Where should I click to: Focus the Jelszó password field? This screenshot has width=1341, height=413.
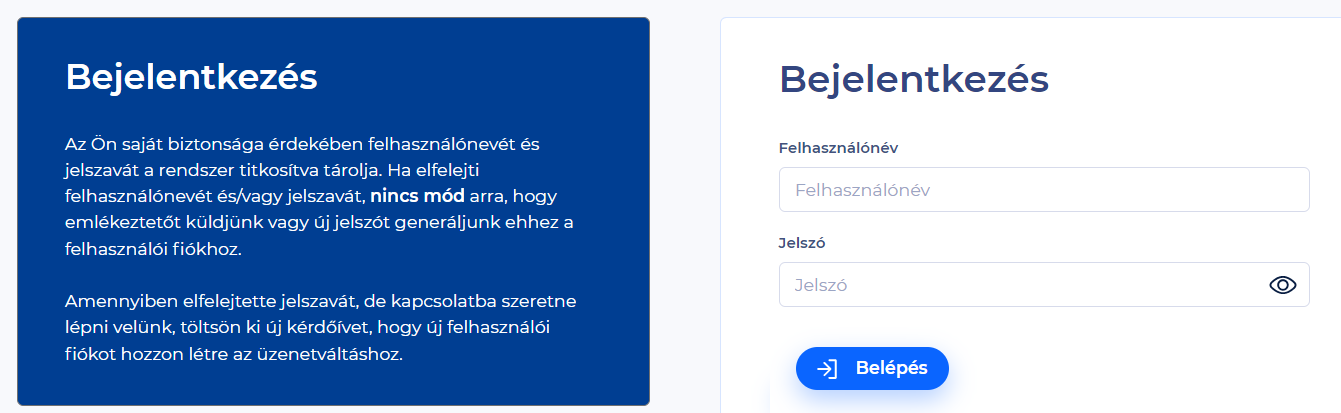(1044, 285)
